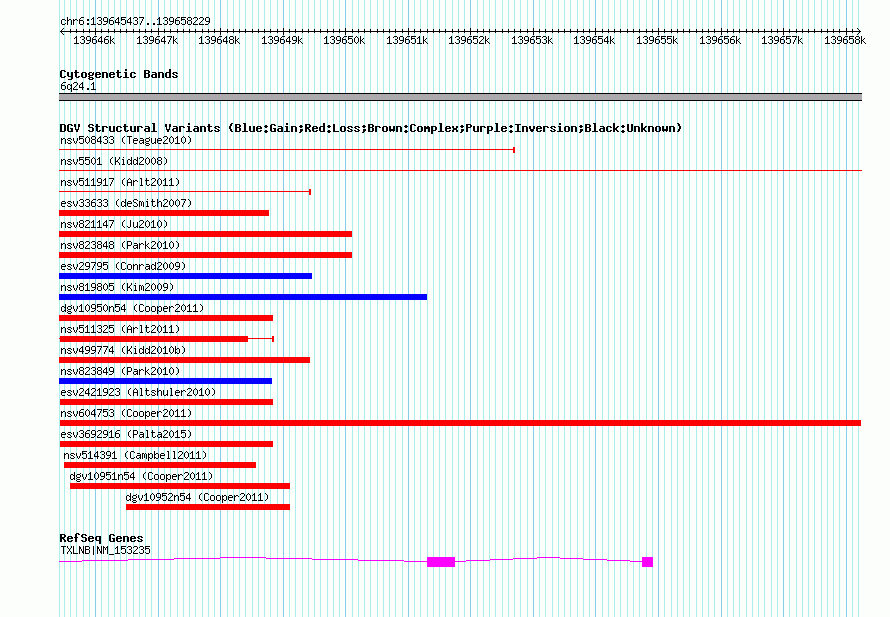Click the dgv10952n54 (Cooper2011) label
The height and width of the screenshot is (617, 890).
point(198,497)
